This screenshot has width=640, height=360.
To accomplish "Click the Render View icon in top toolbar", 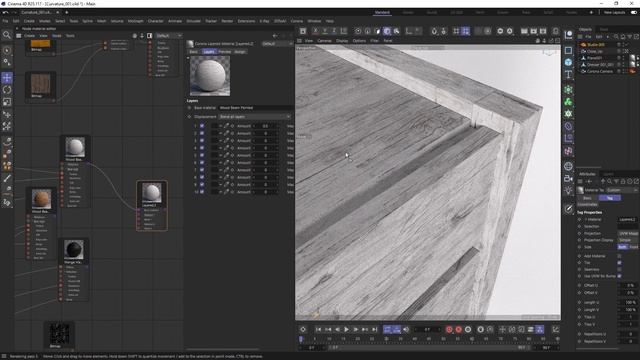I will pos(524,31).
